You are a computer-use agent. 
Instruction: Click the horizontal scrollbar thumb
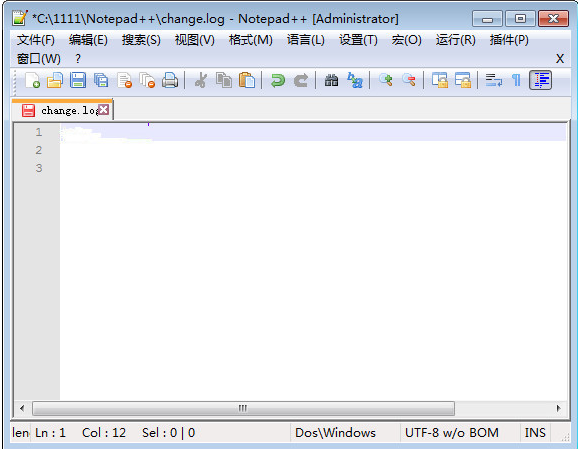243,408
